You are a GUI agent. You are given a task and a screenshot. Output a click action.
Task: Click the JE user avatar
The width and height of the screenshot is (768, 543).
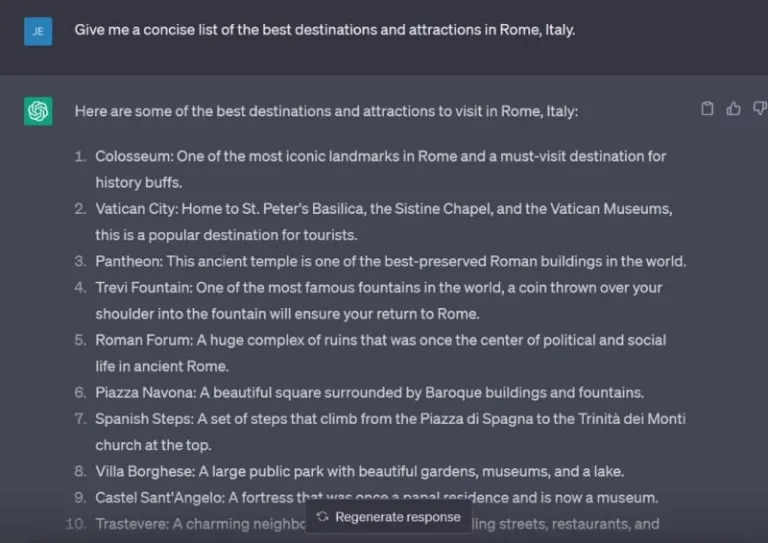pos(38,30)
